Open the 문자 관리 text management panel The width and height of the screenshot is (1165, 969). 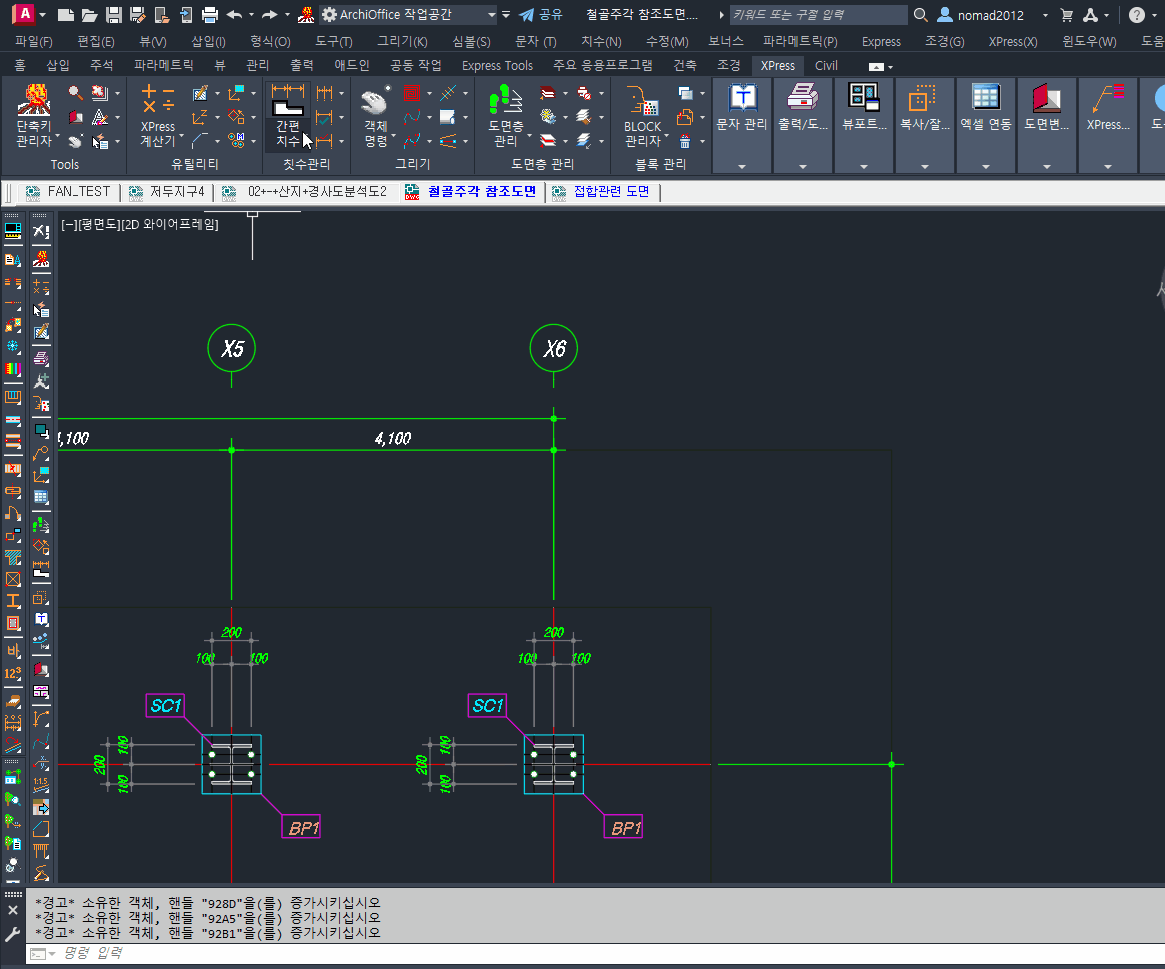point(741,108)
